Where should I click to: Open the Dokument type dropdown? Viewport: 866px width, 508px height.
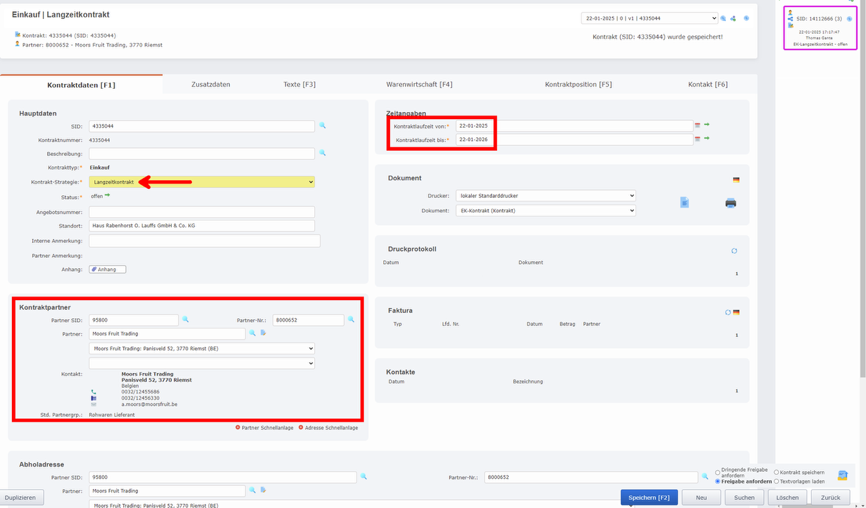click(545, 211)
